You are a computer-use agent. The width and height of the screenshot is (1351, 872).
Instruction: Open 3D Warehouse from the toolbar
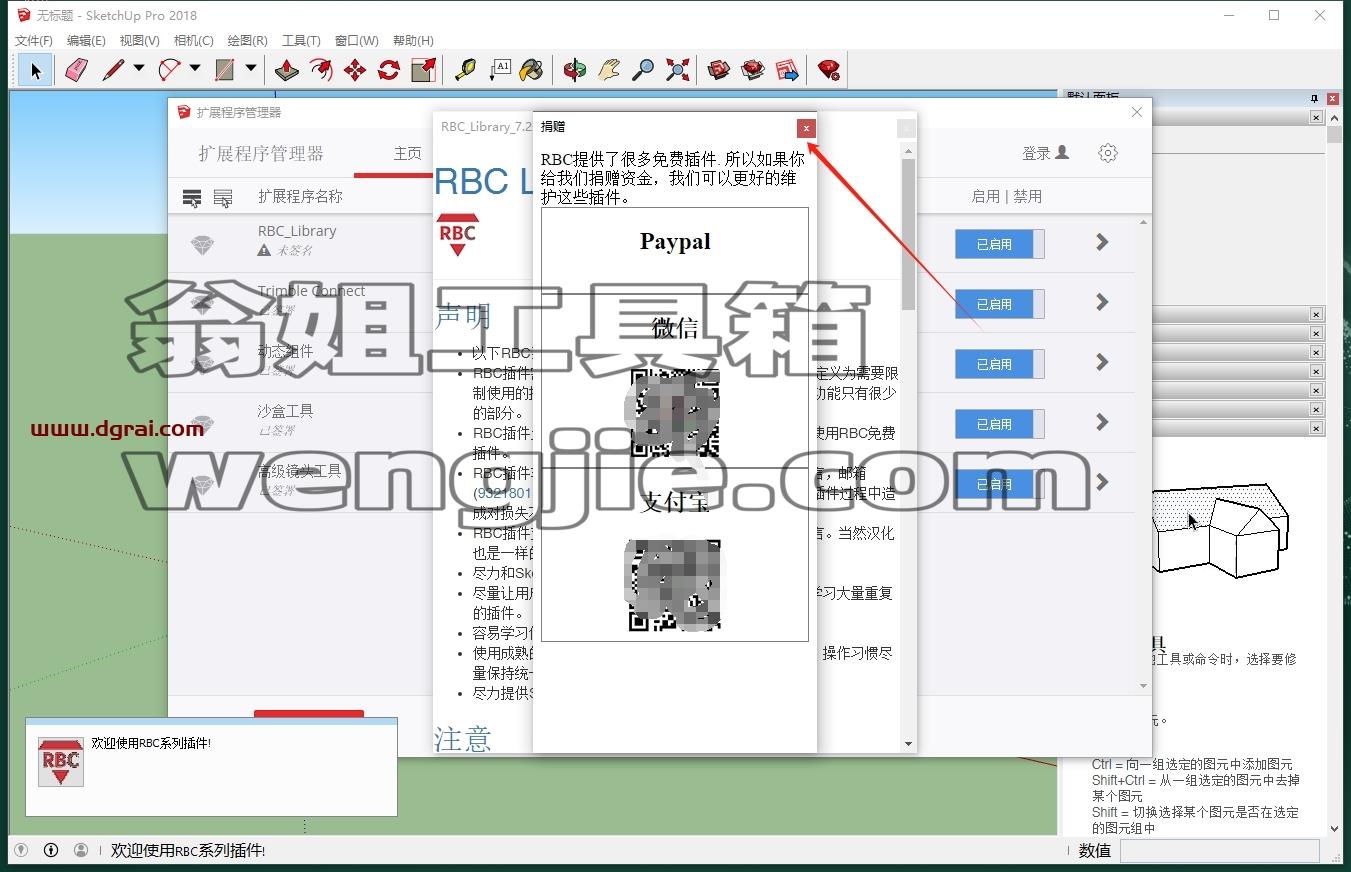(x=719, y=69)
